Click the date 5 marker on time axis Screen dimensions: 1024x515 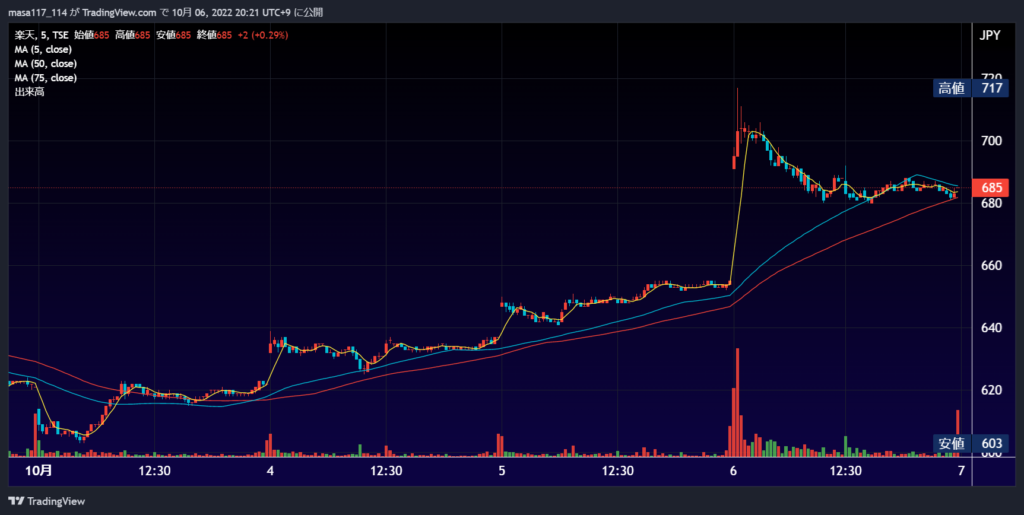502,471
